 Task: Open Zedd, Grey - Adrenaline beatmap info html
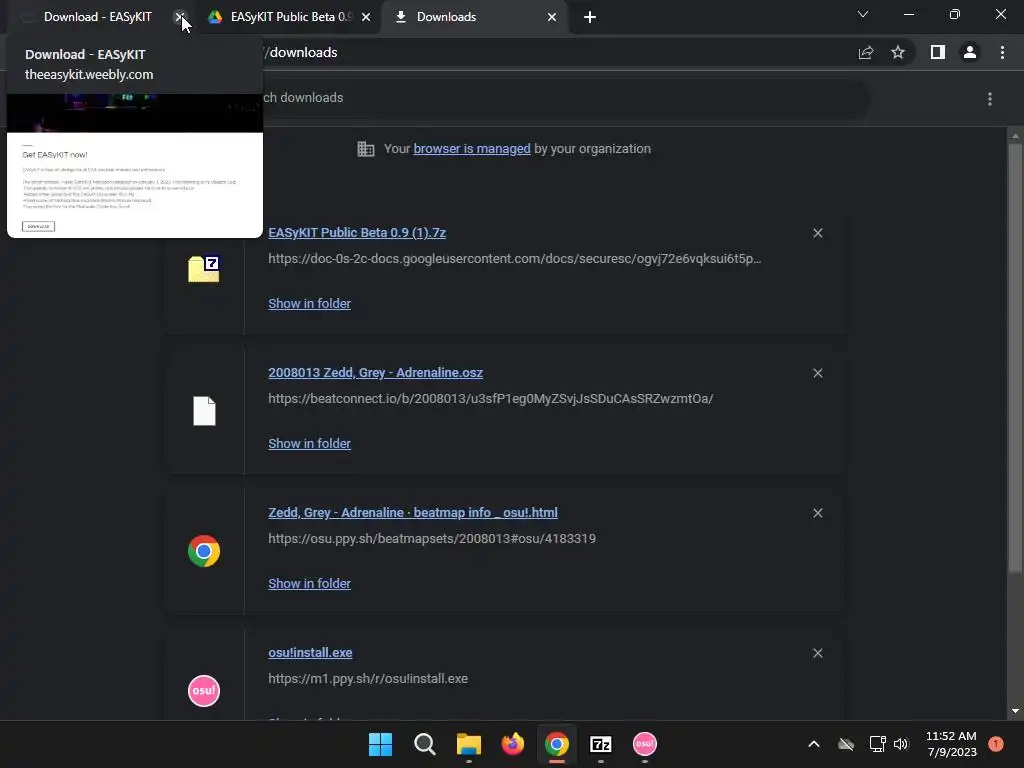(413, 513)
